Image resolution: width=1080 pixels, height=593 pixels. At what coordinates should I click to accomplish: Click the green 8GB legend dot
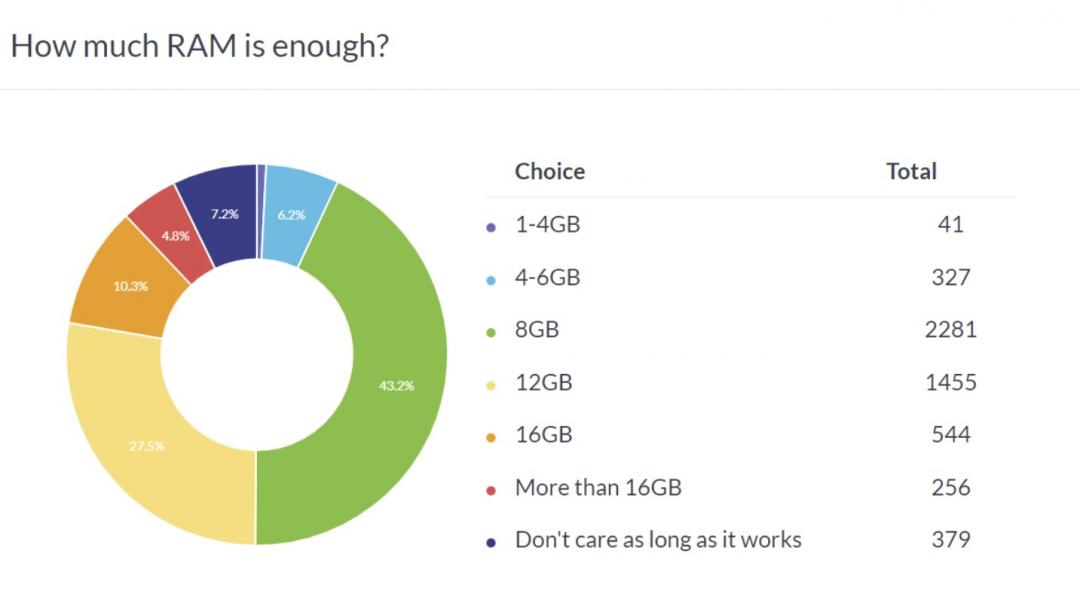[x=490, y=332]
